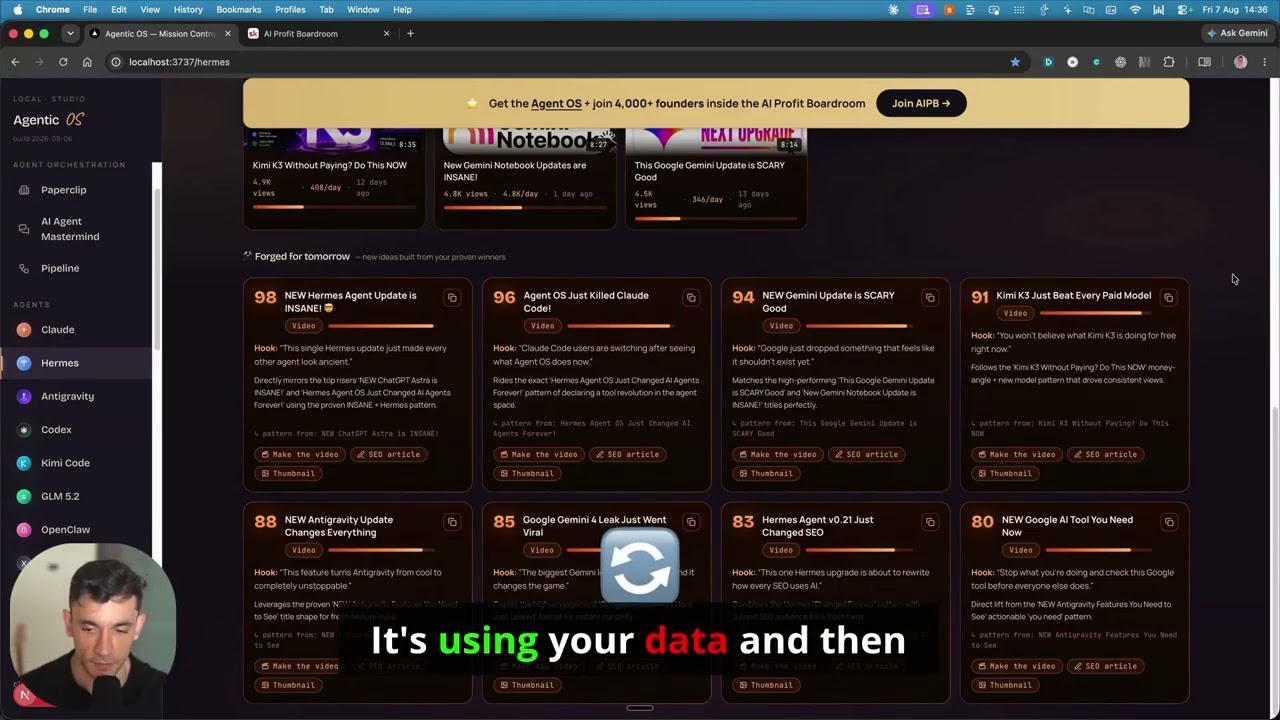Copy the NEW Hermes Agent Update idea
The width and height of the screenshot is (1280, 720).
point(452,298)
